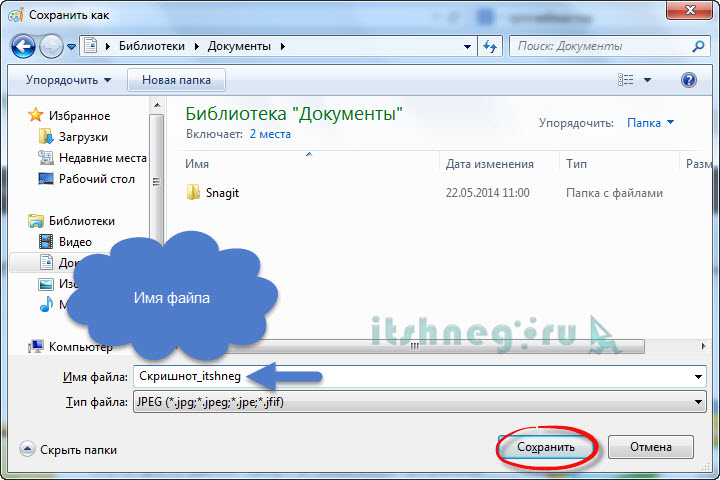Click the help question mark icon
This screenshot has height=480, width=720.
688,80
